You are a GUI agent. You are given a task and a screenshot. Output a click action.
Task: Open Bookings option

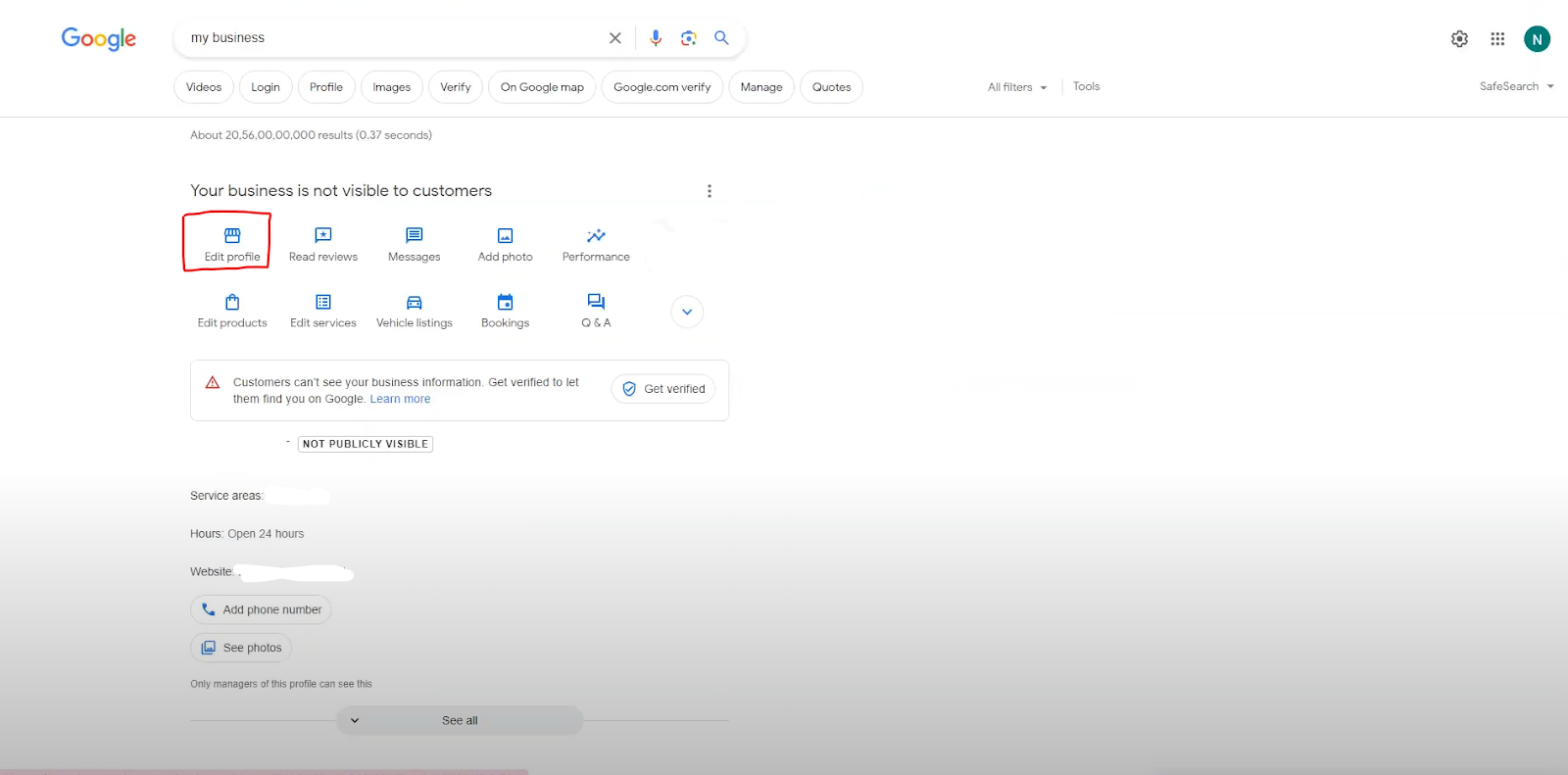click(506, 312)
